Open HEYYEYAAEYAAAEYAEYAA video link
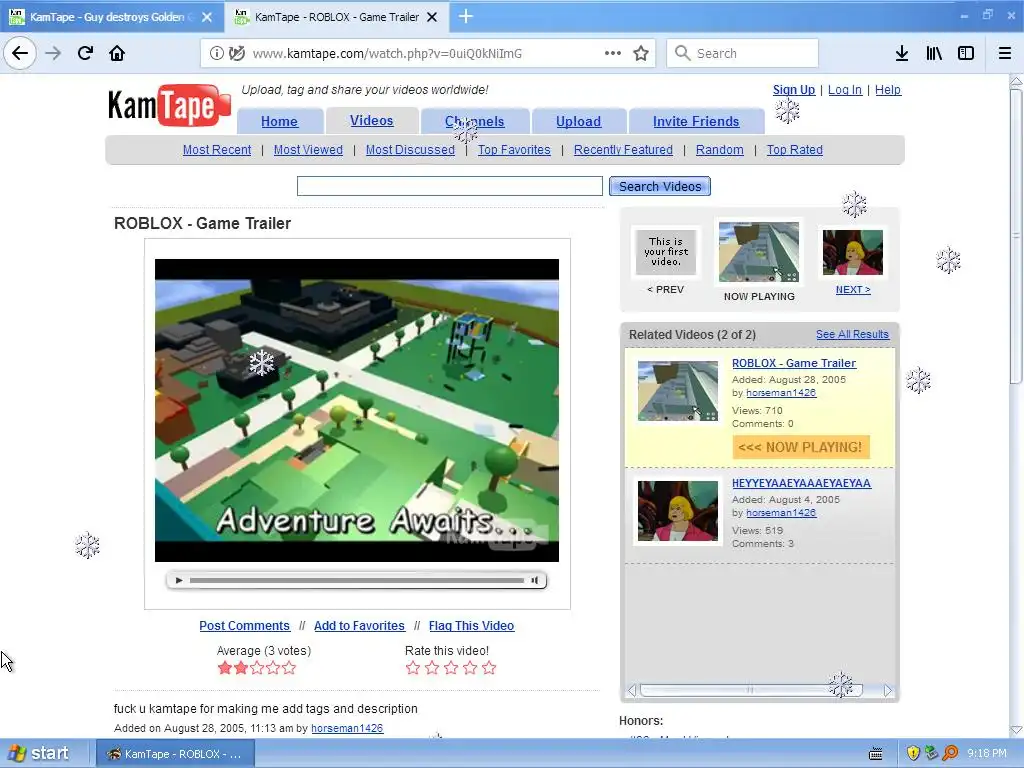Screen dimensions: 1024x768 pos(801,483)
